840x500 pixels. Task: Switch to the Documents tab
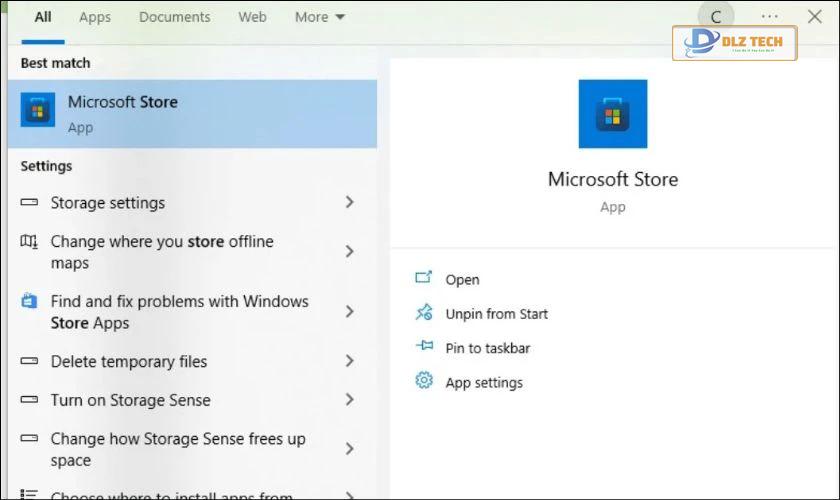tap(175, 17)
